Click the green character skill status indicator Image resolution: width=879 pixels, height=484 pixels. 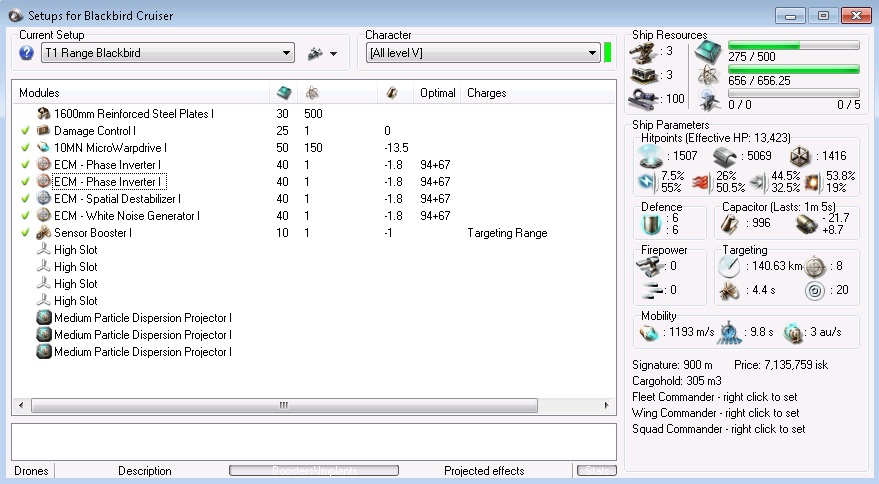(x=608, y=53)
